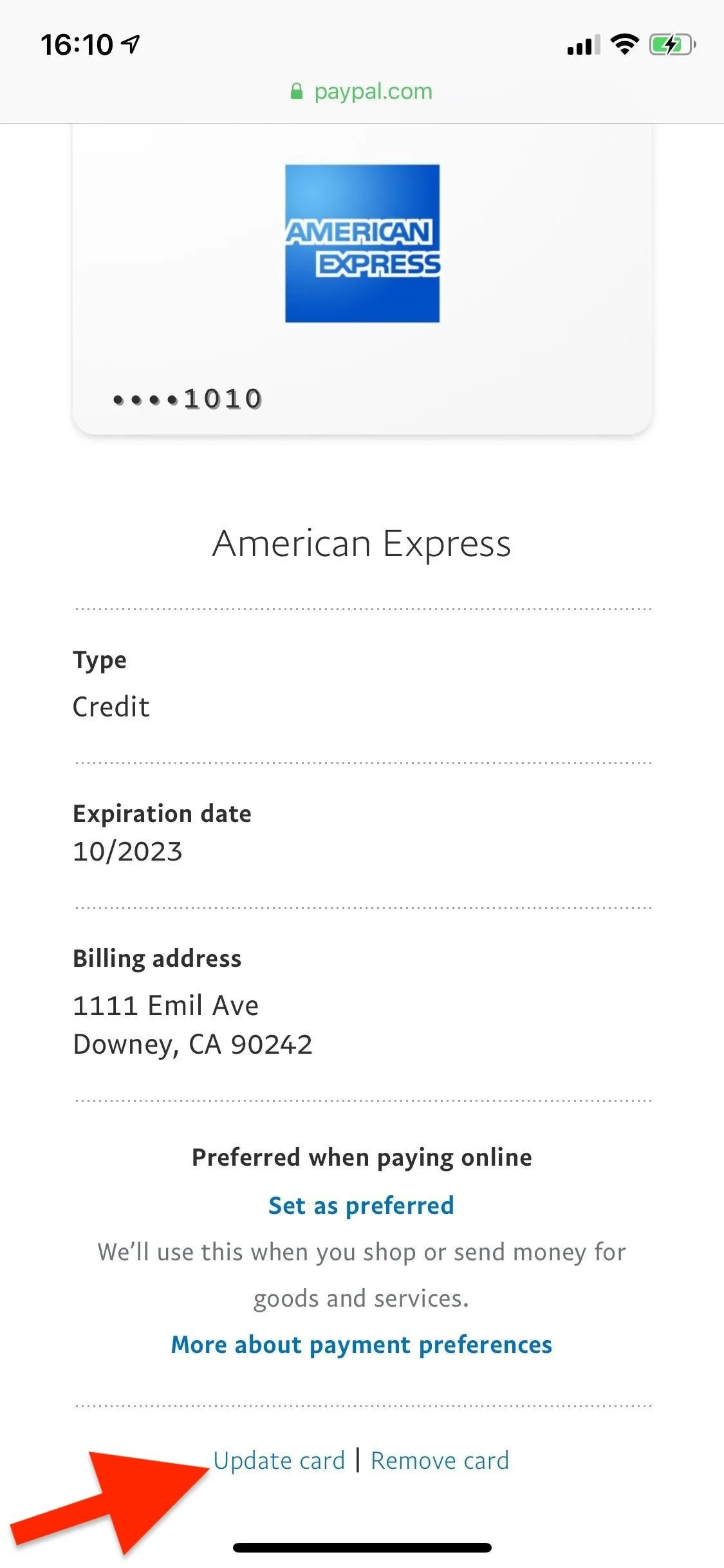The image size is (724, 1568).
Task: Tap the Downey, CA 90242 line
Action: tap(192, 1045)
